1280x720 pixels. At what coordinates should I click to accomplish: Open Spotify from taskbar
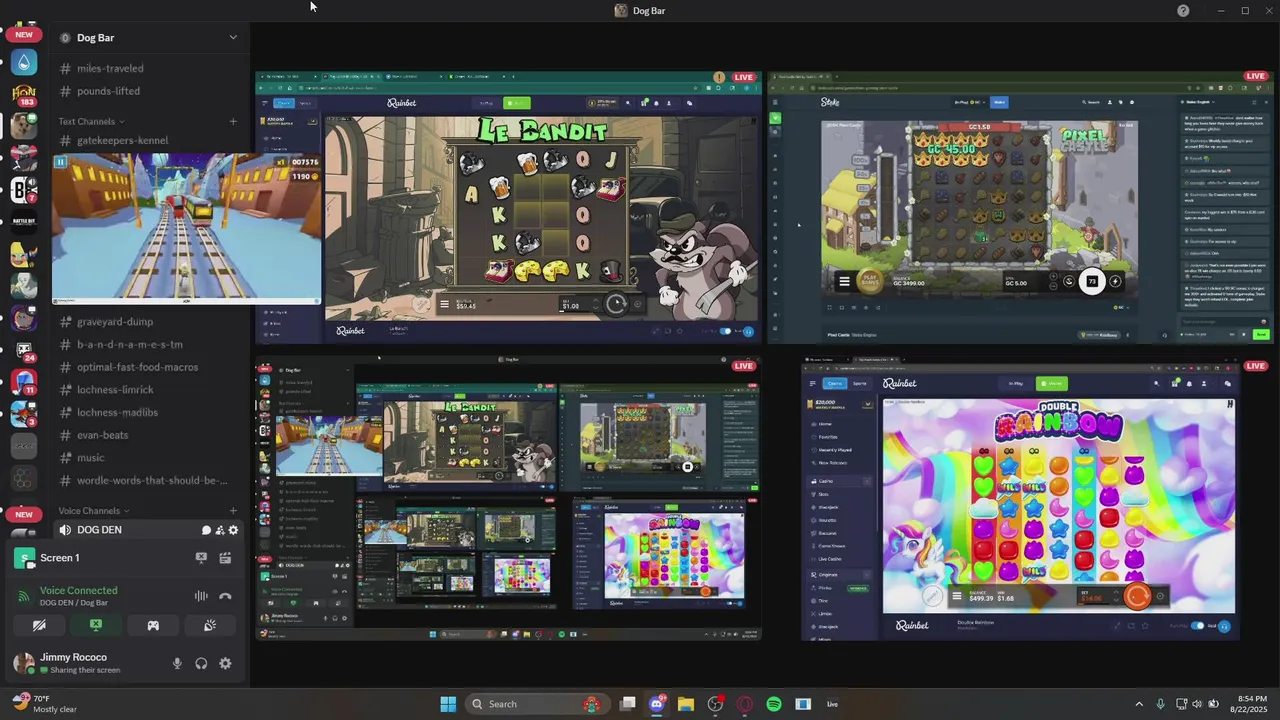click(773, 704)
